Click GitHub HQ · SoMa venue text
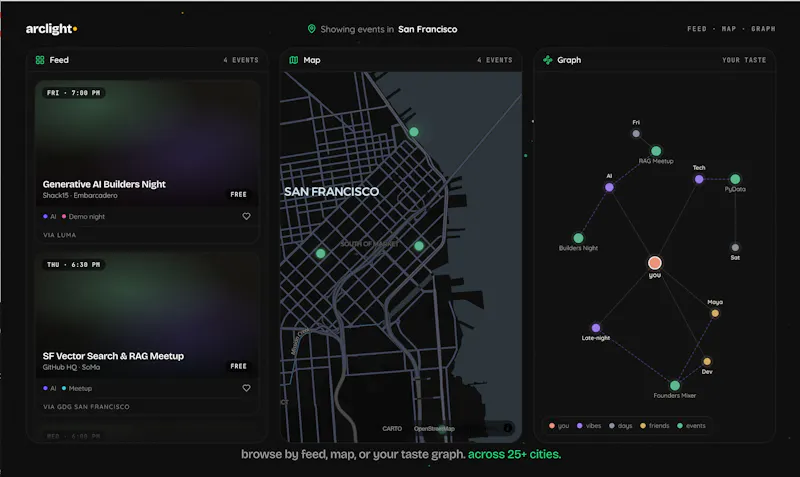800x477 pixels. click(71, 367)
